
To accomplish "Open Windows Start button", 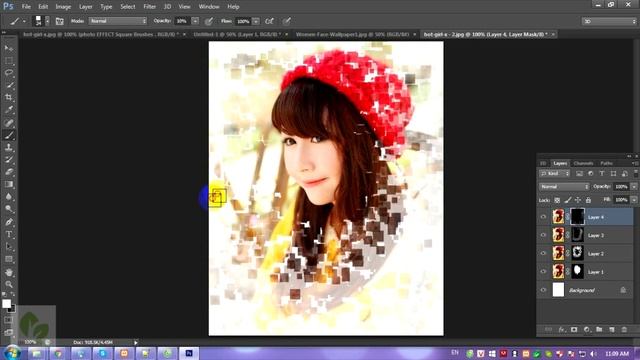I will [x=12, y=353].
